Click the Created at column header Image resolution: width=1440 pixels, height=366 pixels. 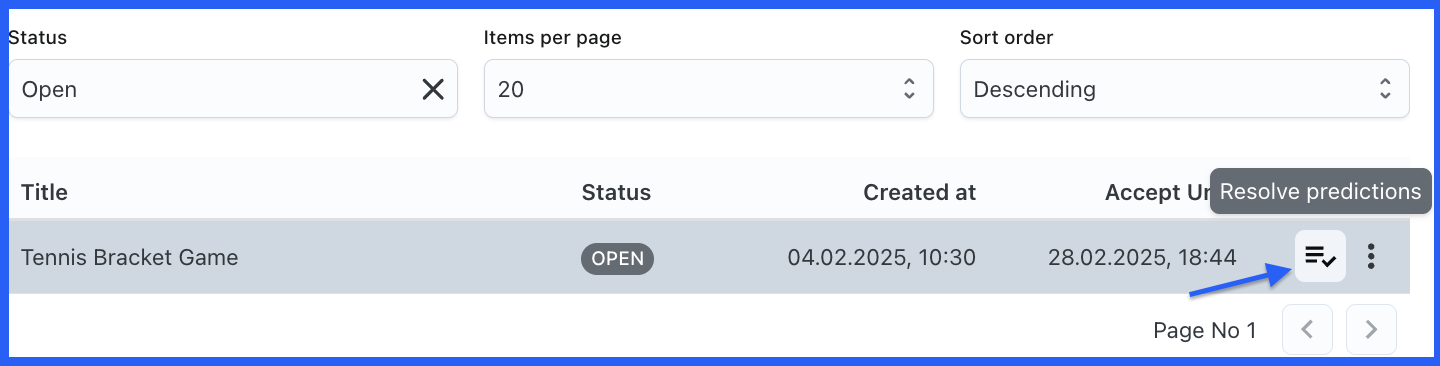pos(920,192)
